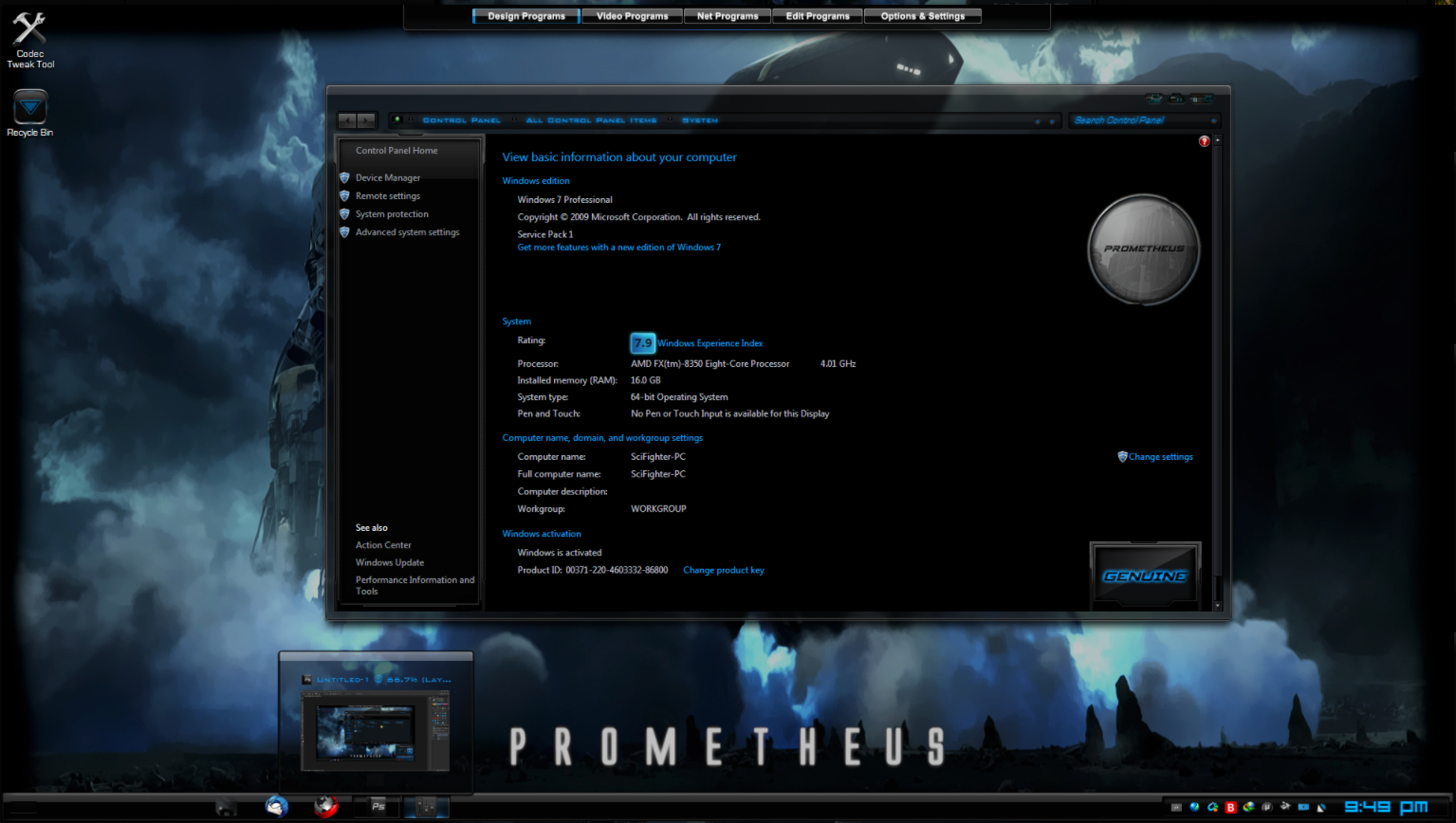Open Edit Programs in the top dock

coord(818,16)
